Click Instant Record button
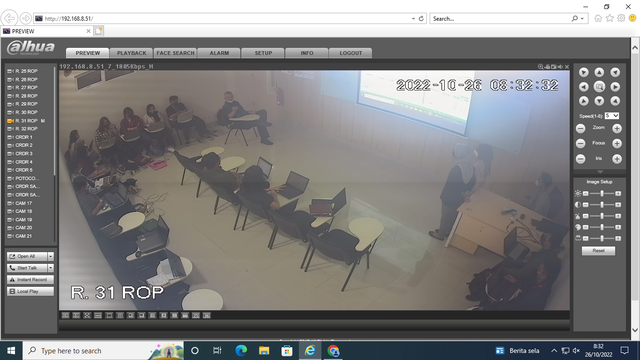640x360 pixels. [30, 280]
